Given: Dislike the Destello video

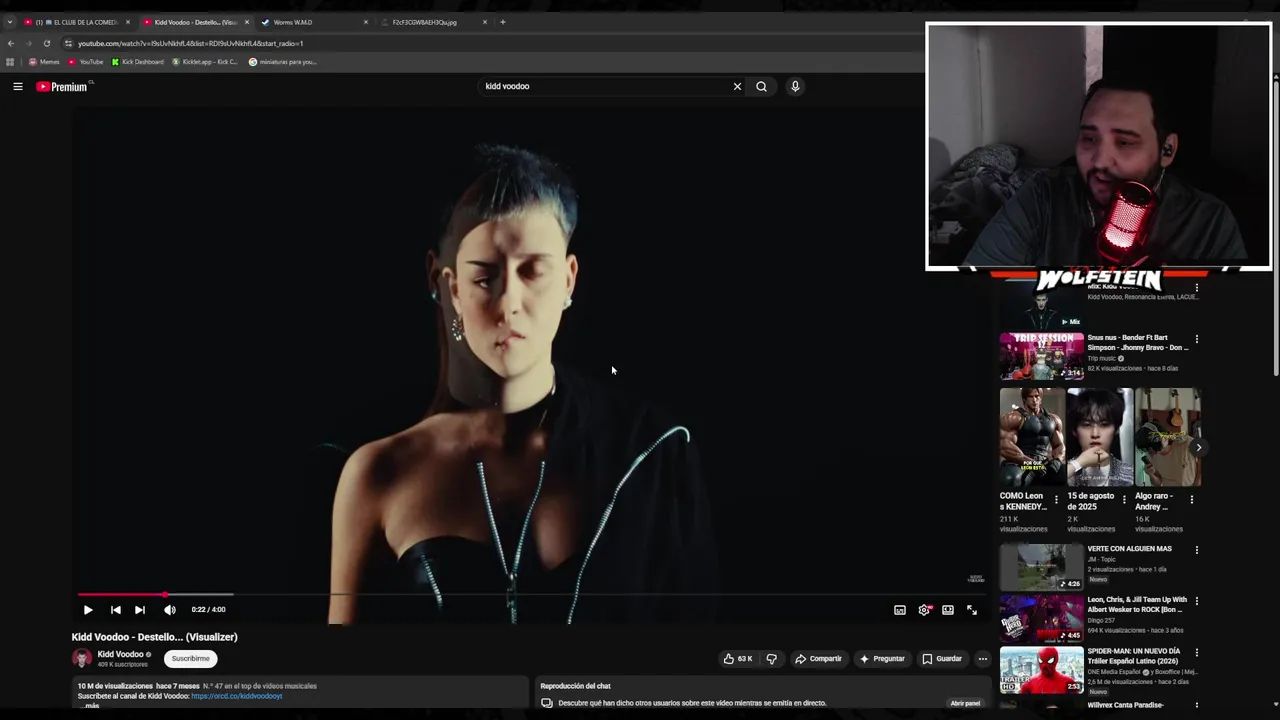Looking at the screenshot, I should point(772,659).
